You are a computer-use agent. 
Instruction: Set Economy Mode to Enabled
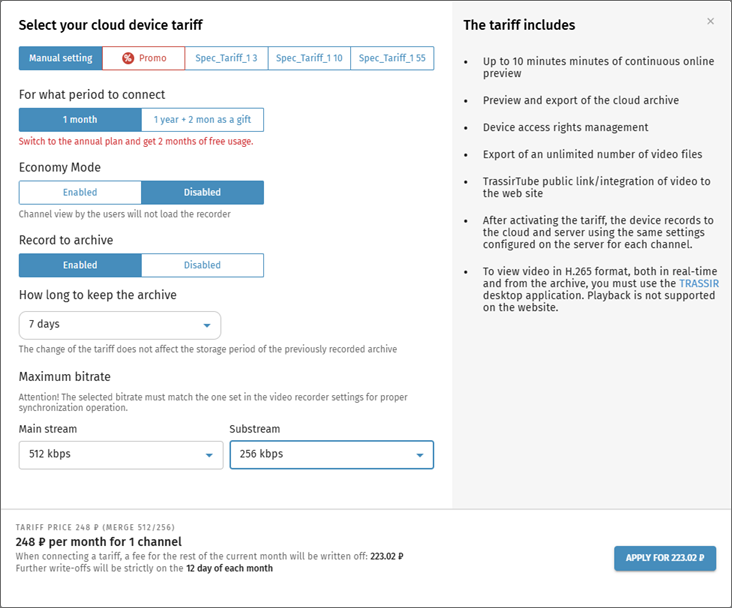click(x=80, y=192)
